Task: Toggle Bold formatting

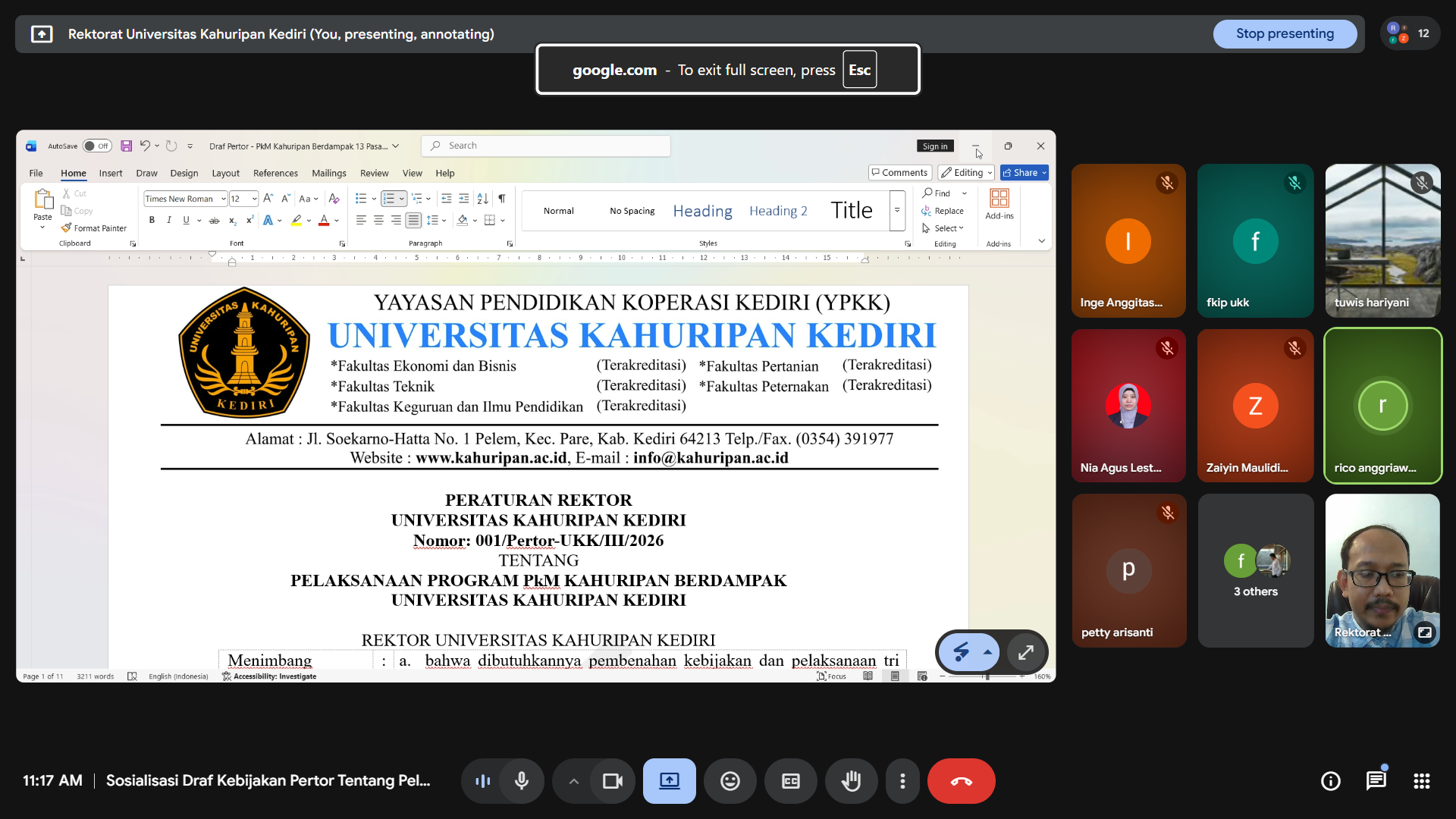Action: coord(152,221)
